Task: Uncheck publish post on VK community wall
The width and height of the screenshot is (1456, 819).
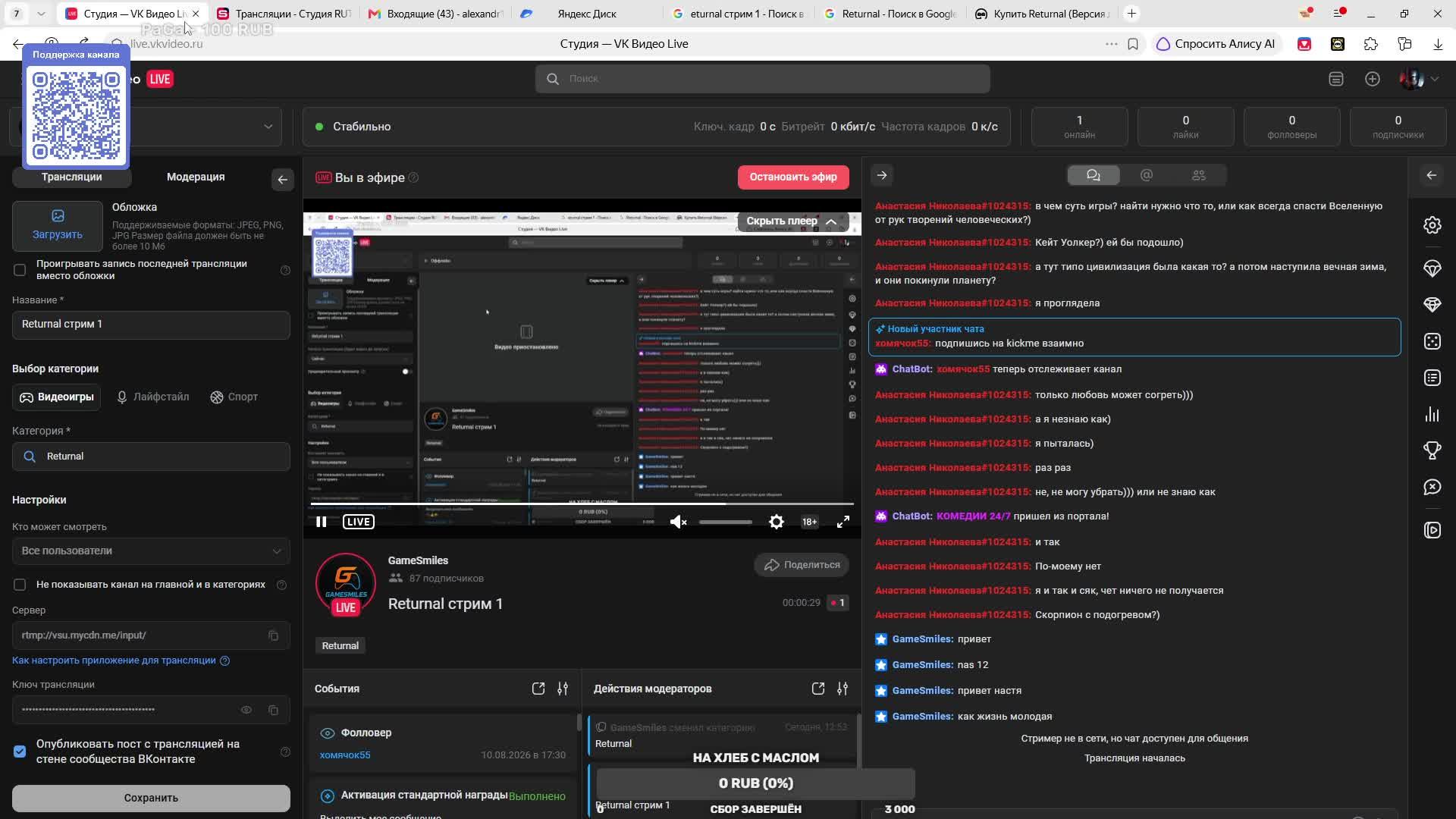Action: point(20,752)
